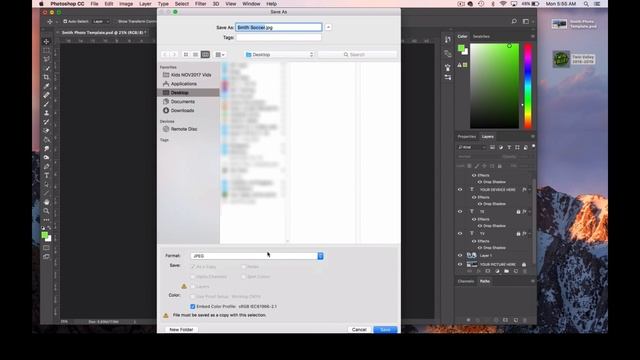
Task: Select the Hand tool
Action: click(46, 202)
